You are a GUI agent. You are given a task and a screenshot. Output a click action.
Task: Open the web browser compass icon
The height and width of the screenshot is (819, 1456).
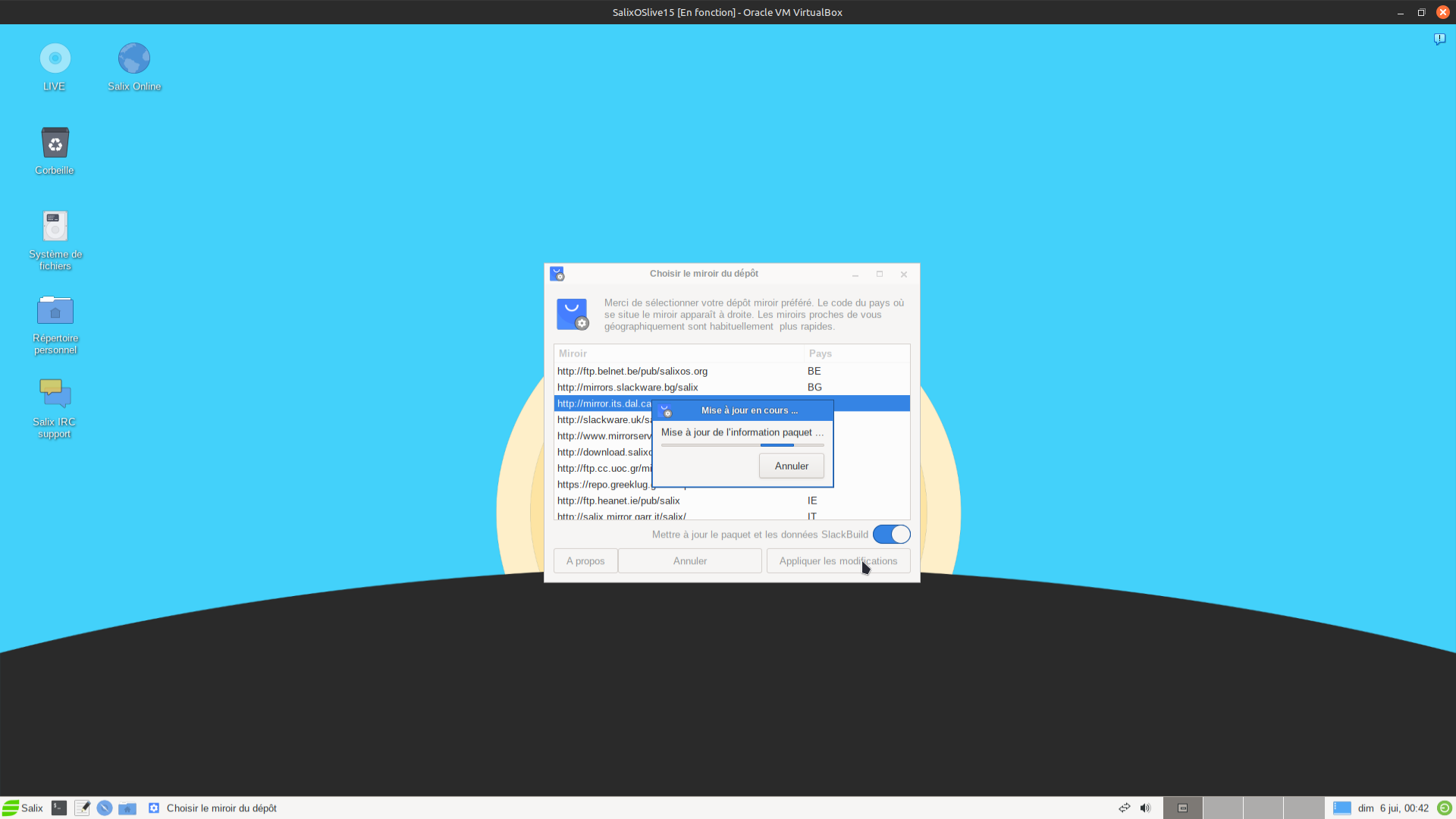(105, 808)
